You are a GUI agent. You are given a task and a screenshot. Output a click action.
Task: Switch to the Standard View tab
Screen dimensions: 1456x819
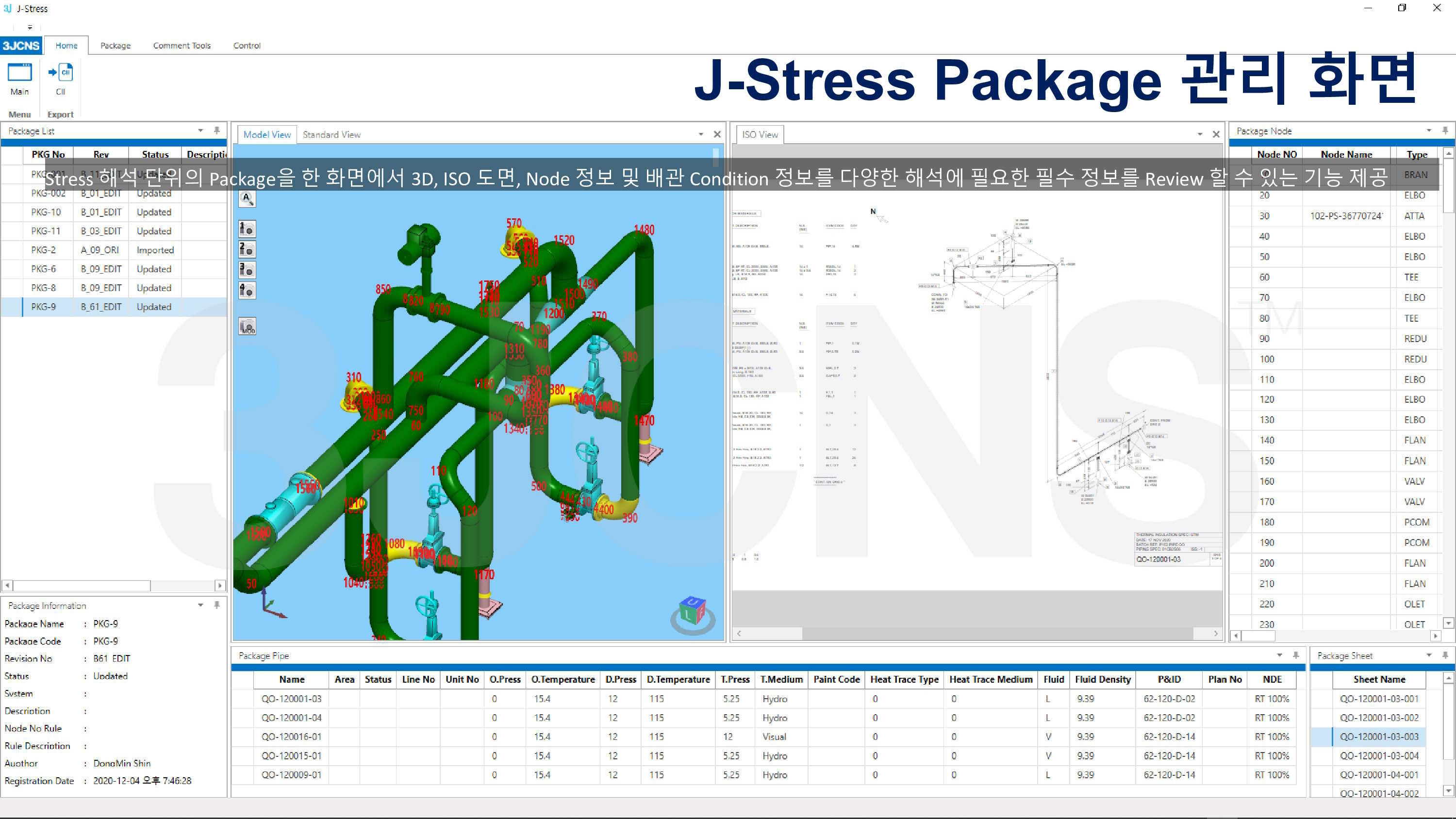click(331, 134)
